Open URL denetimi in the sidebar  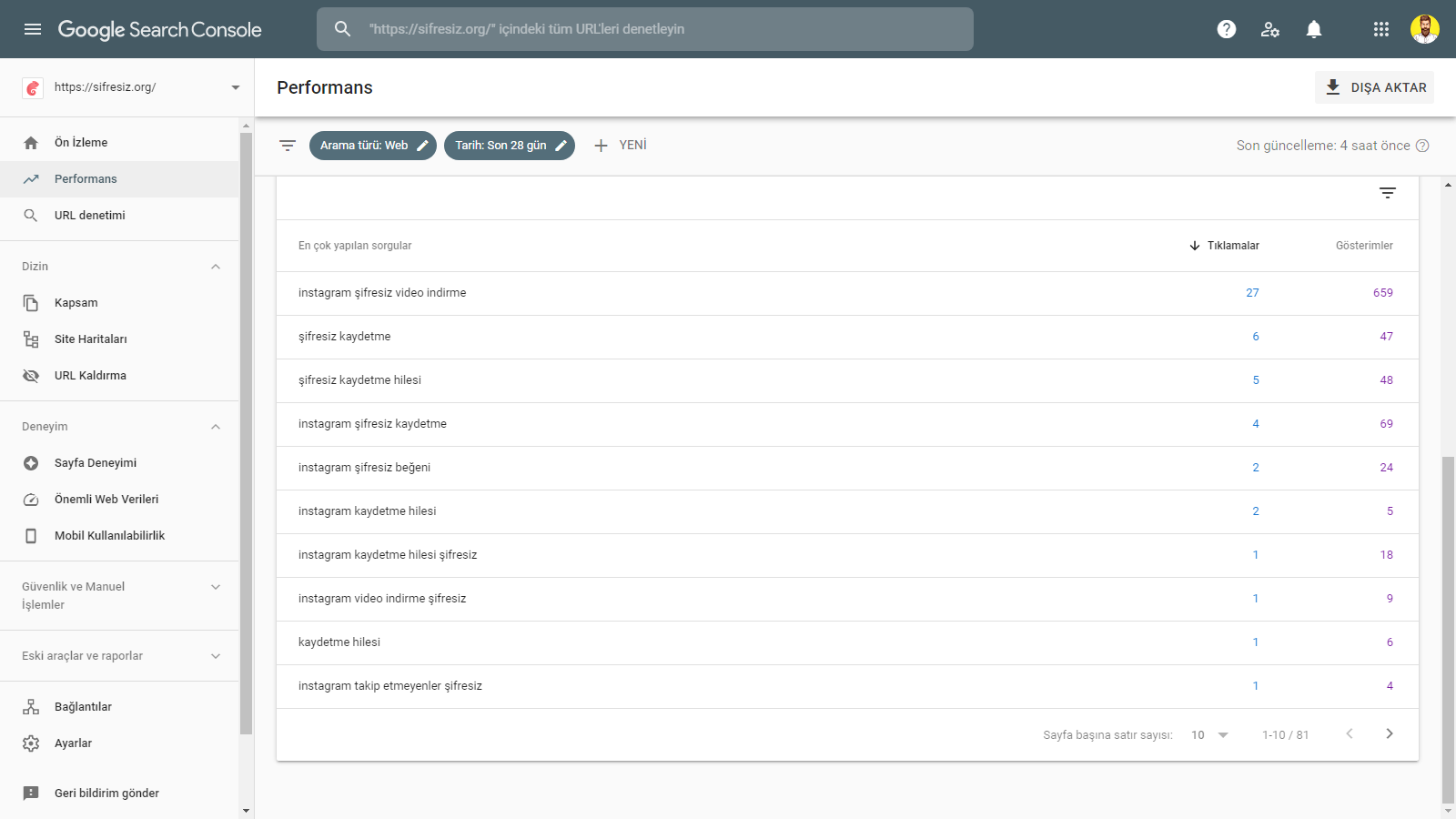(x=119, y=216)
